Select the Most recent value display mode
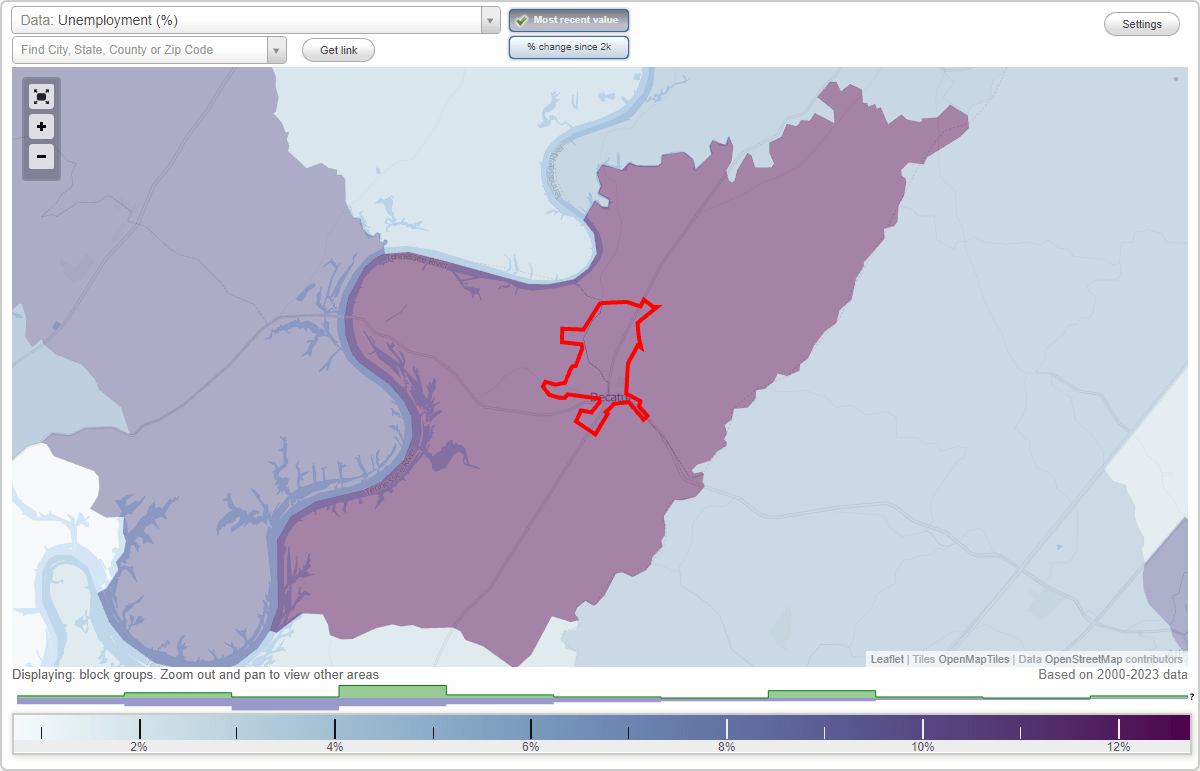Screen dimensions: 1200x771 pyautogui.click(x=568, y=19)
